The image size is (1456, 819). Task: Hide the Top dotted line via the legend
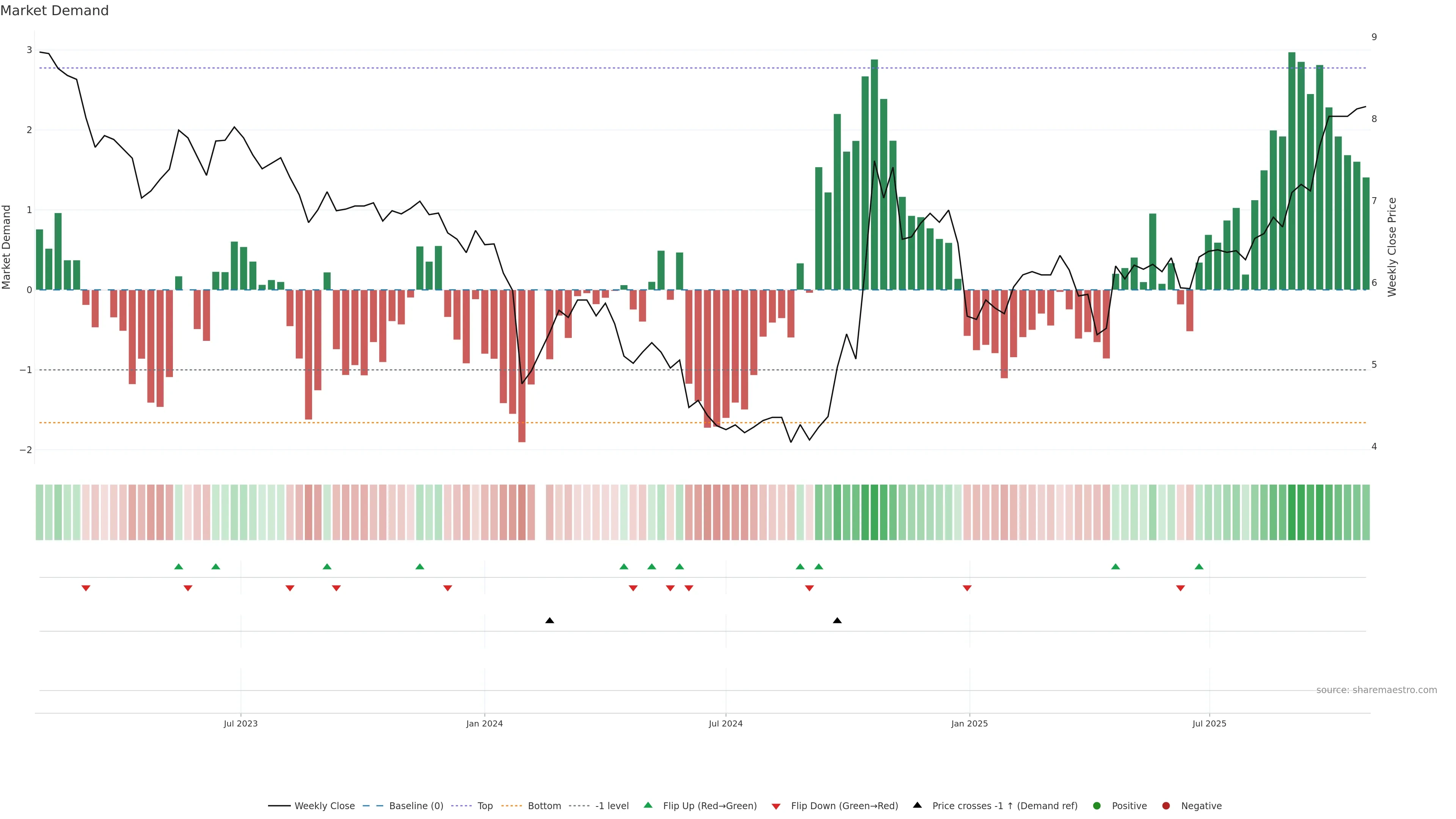pos(485,805)
